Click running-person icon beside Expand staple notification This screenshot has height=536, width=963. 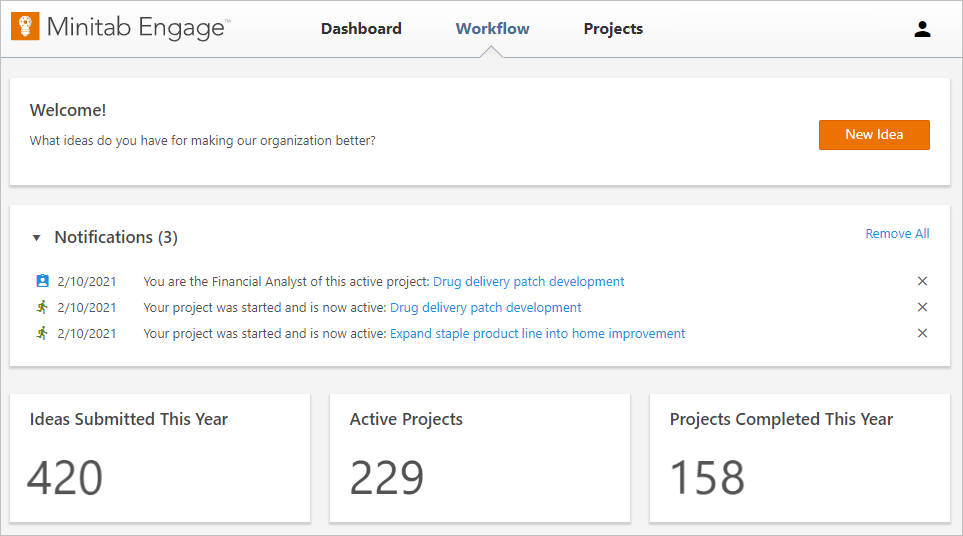pyautogui.click(x=42, y=333)
